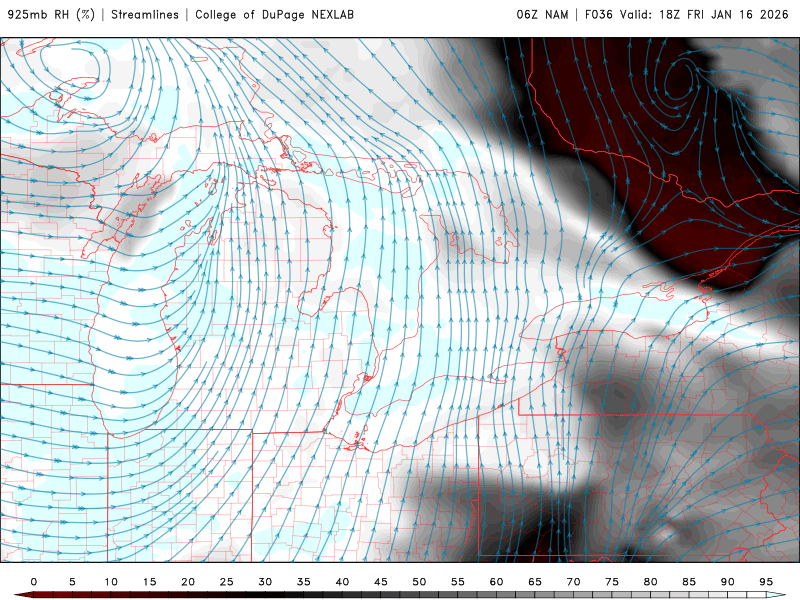
Task: Click the 0 value on the colorbar
Action: [x=34, y=582]
